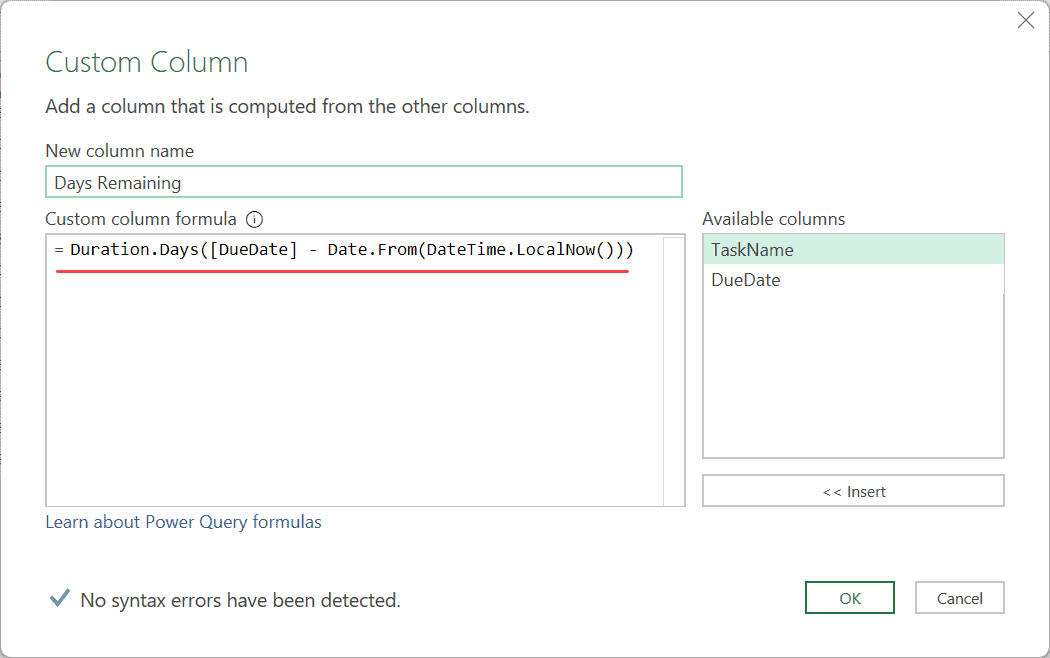Open the Learn about Power Query formulas link
Image resolution: width=1050 pixels, height=658 pixels.
(183, 521)
